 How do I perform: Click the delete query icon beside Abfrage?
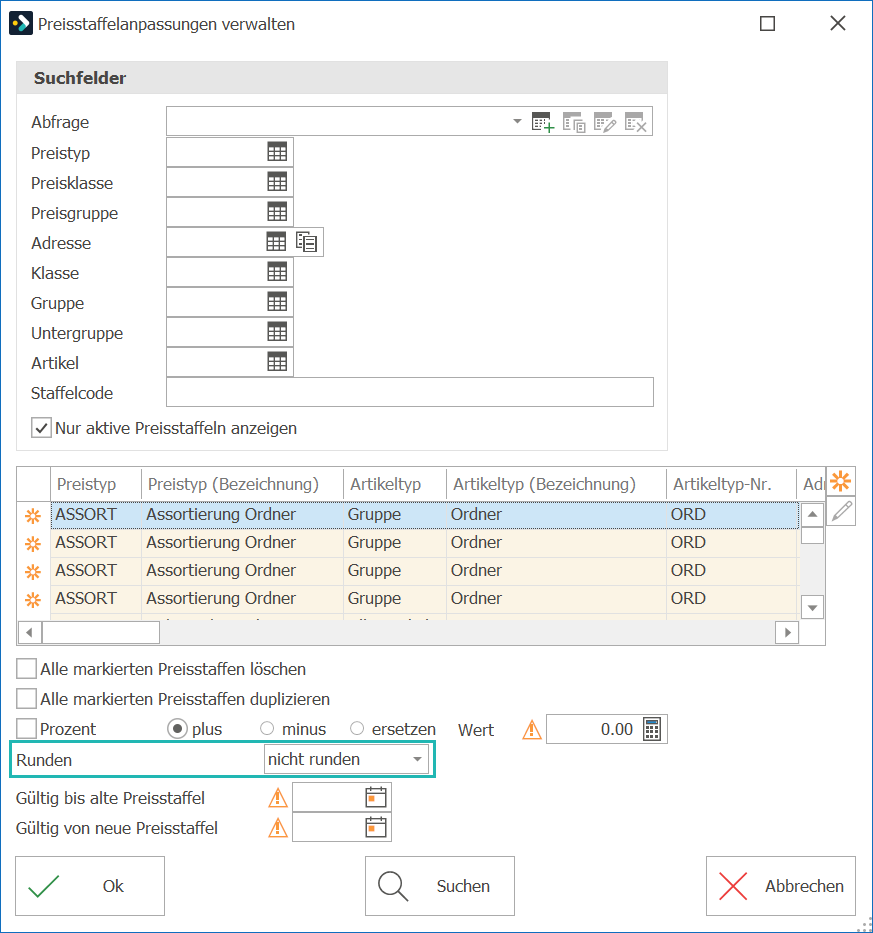[636, 122]
